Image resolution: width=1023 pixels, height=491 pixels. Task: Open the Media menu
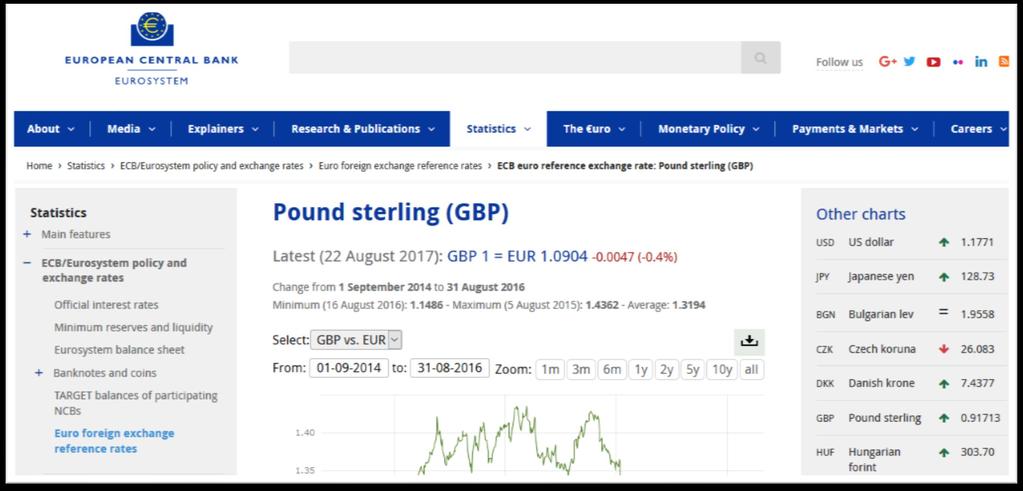pyautogui.click(x=131, y=128)
